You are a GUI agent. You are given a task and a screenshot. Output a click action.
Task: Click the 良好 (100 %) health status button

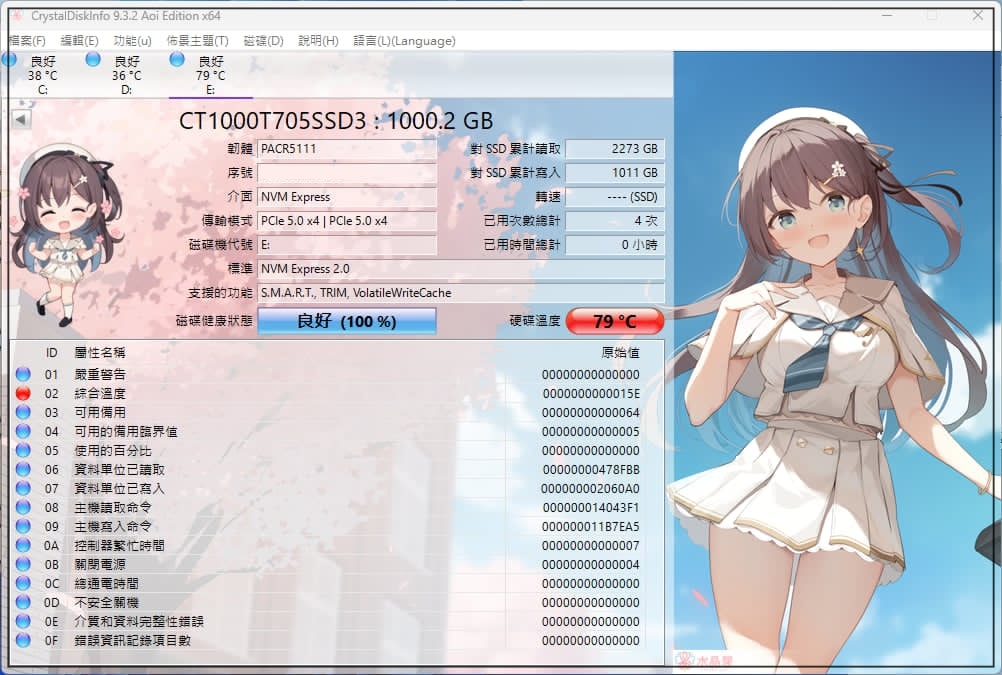click(347, 321)
